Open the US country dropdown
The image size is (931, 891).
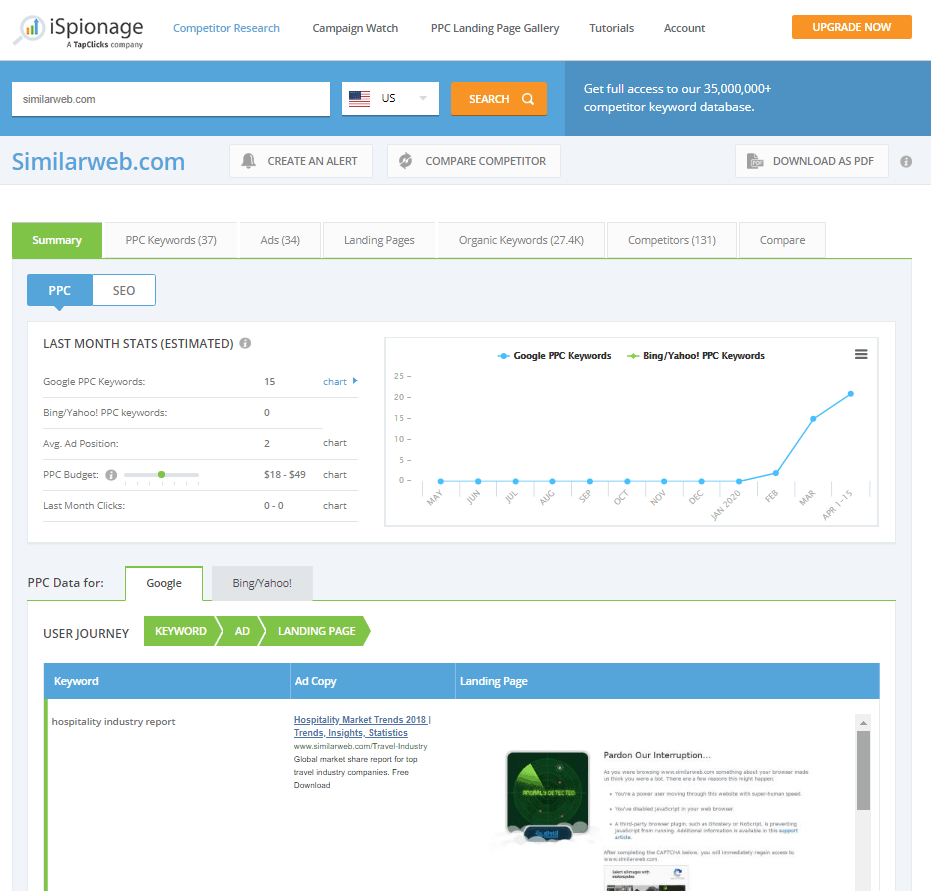[390, 99]
